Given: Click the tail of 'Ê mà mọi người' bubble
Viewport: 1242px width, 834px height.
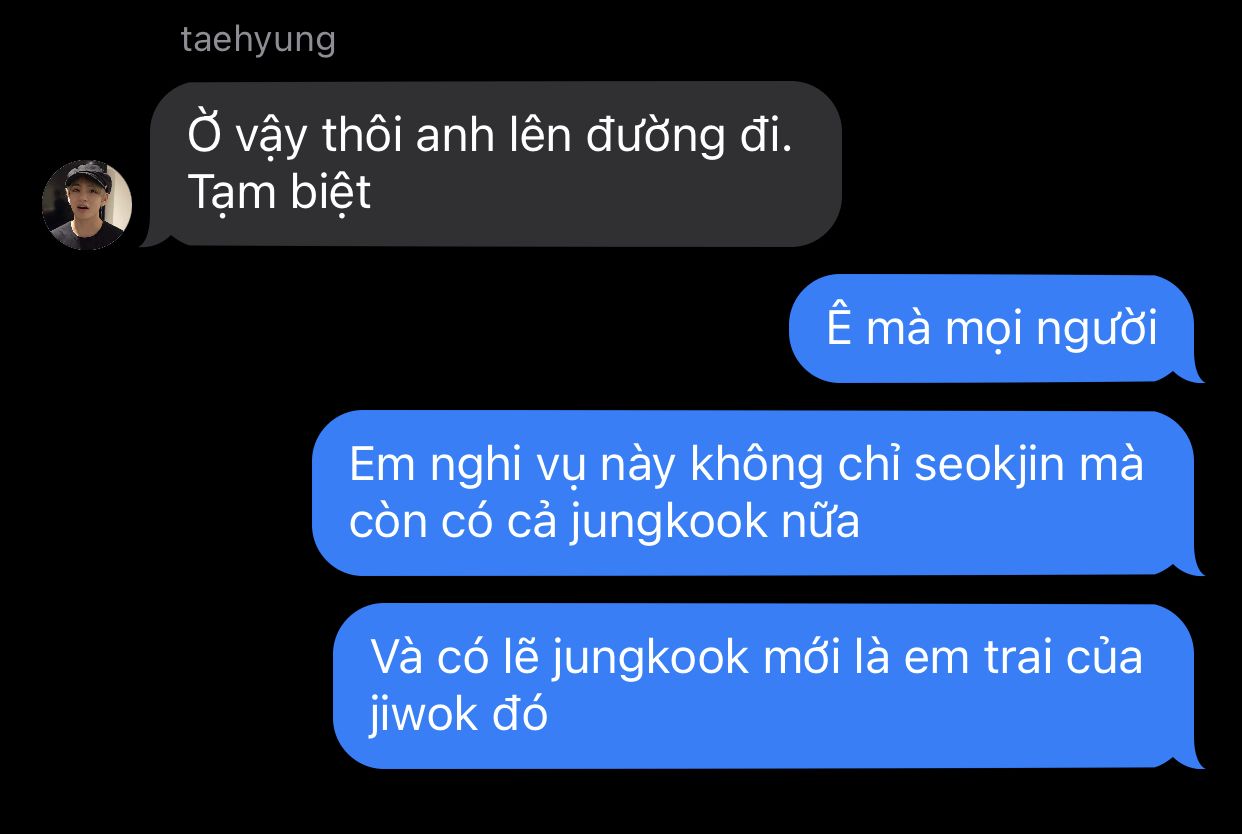Looking at the screenshot, I should click(x=1192, y=374).
